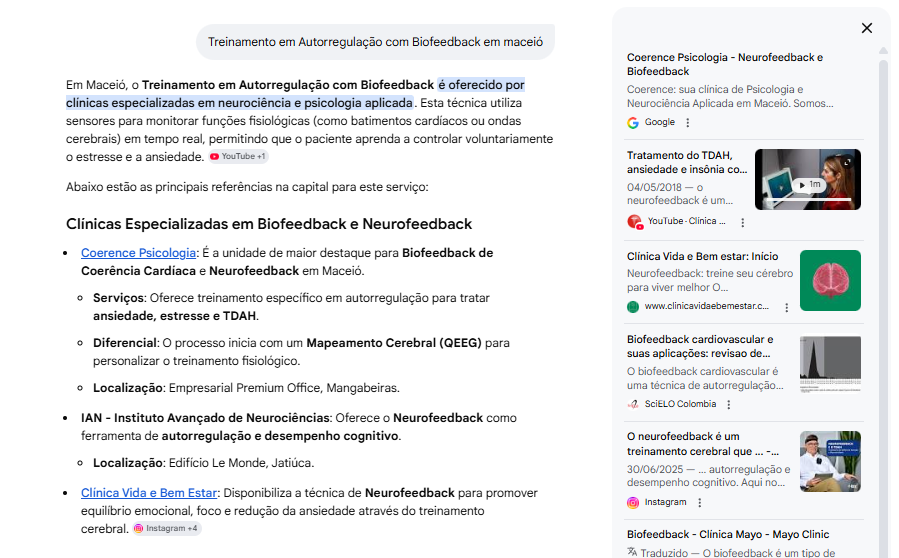The width and height of the screenshot is (899, 558).
Task: Click the Mapeamento Cerebral (QEEG) text
Action: [394, 343]
